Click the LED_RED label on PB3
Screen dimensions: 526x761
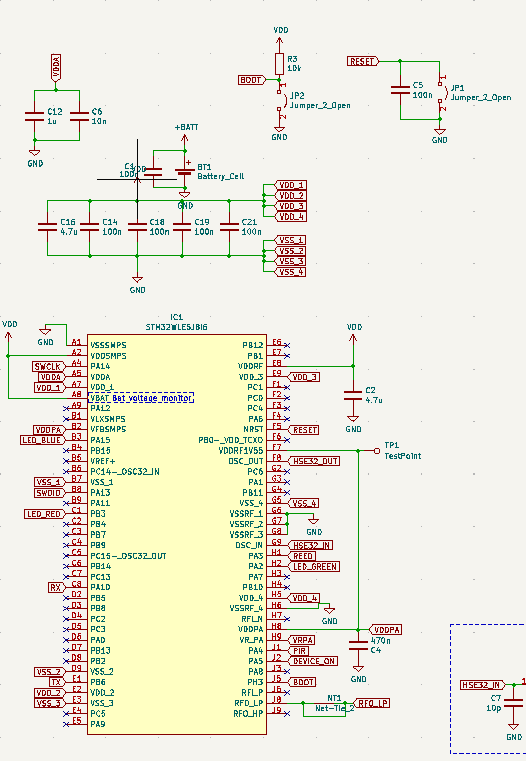45,514
